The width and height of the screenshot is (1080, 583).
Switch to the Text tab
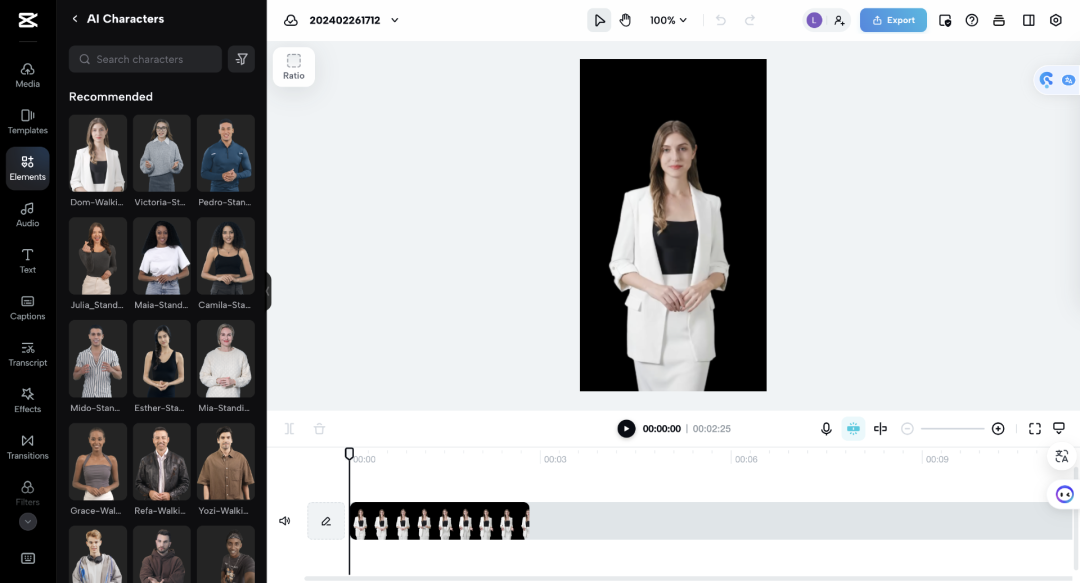pos(27,260)
